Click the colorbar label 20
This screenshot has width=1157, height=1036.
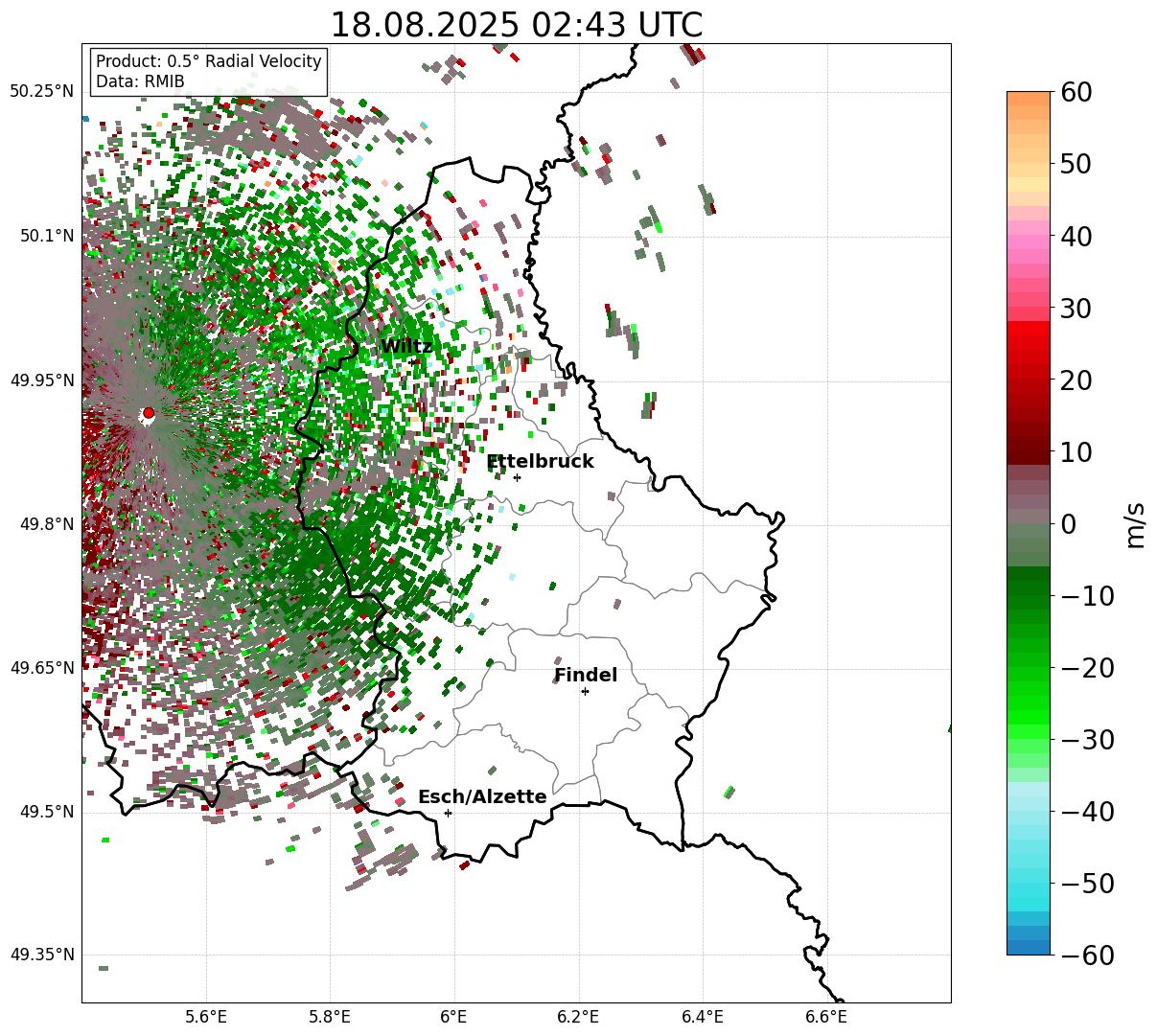(x=1077, y=380)
